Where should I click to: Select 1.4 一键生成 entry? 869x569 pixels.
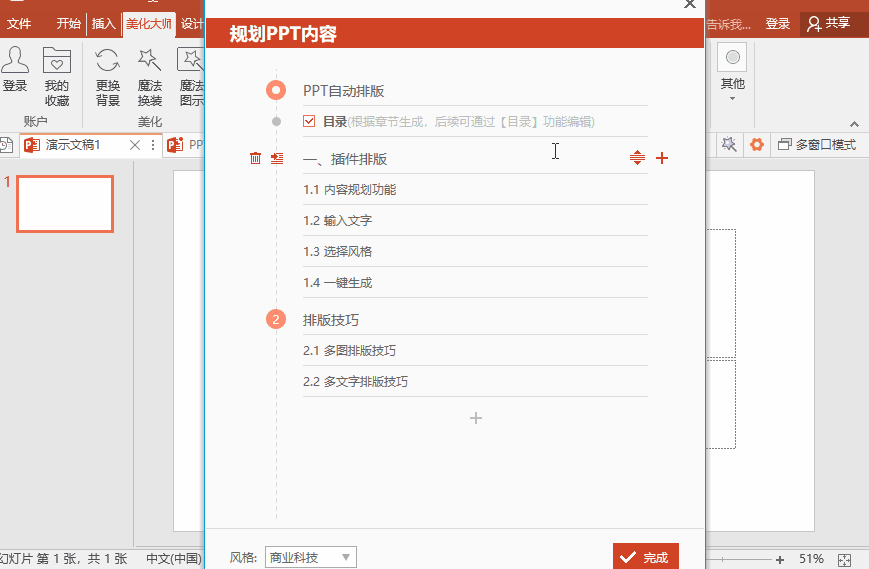point(475,283)
